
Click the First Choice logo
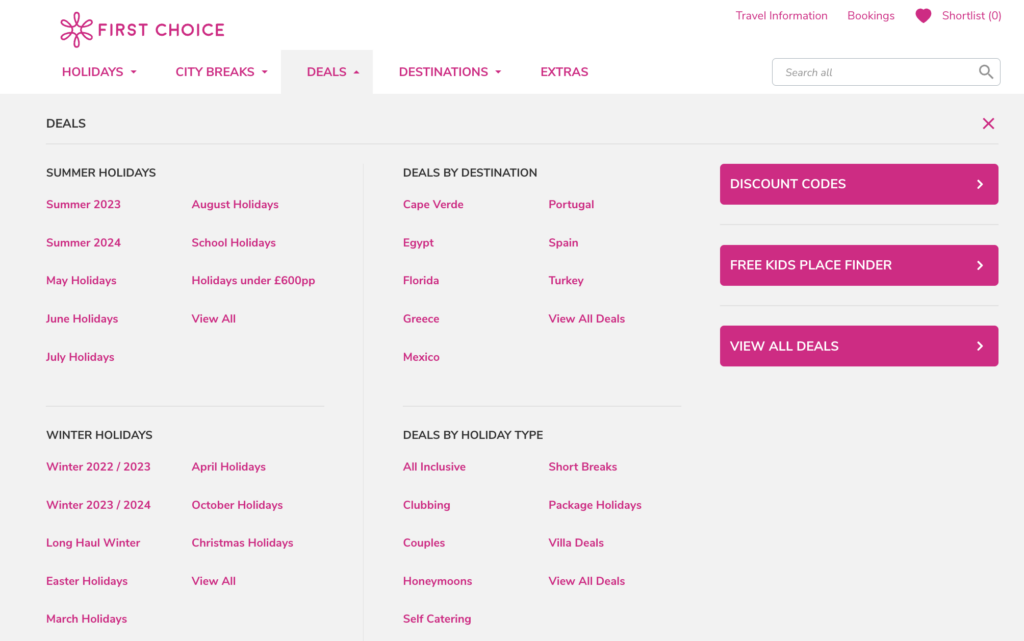coord(142,29)
